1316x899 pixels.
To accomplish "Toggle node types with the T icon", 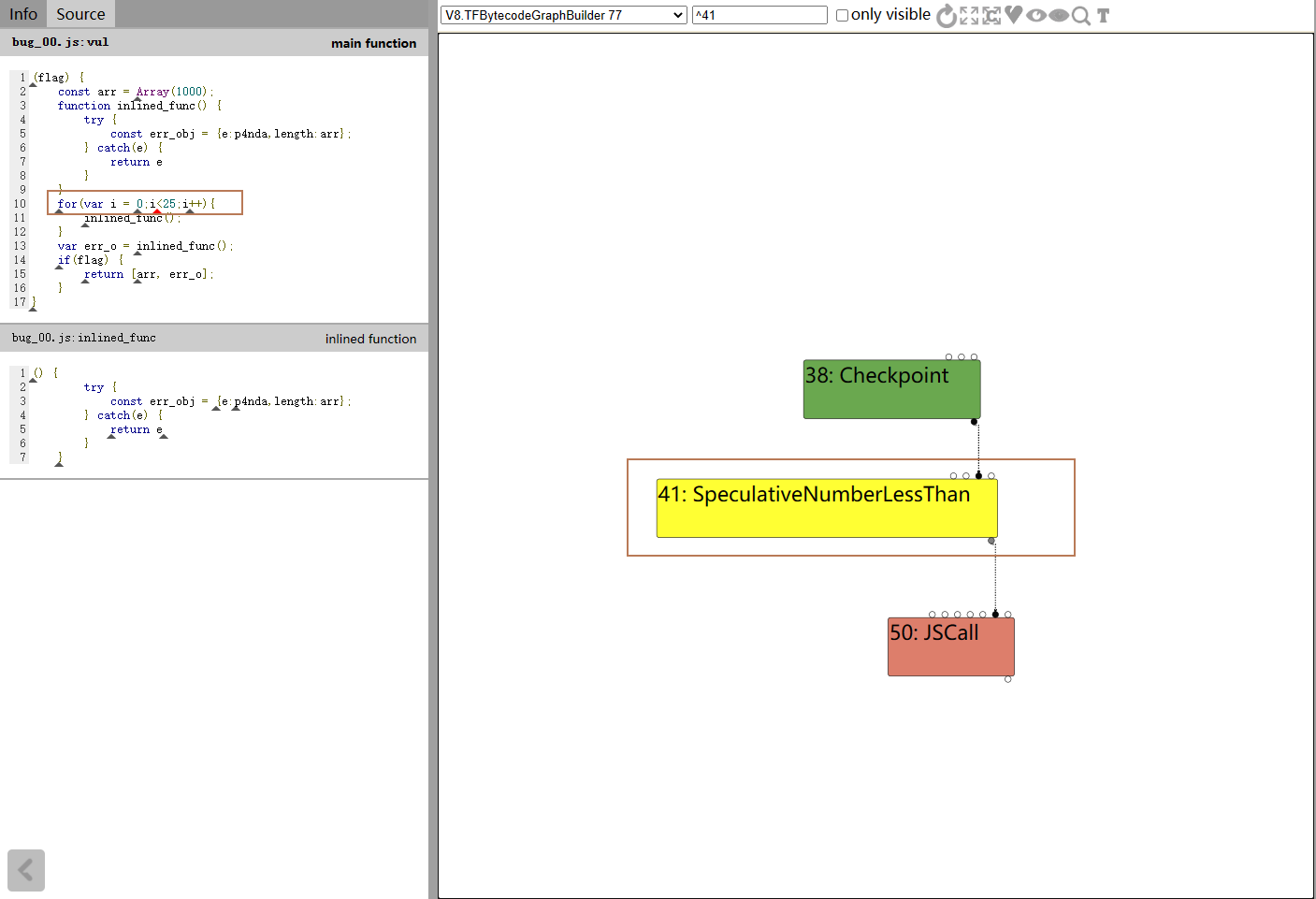I will [x=1104, y=15].
